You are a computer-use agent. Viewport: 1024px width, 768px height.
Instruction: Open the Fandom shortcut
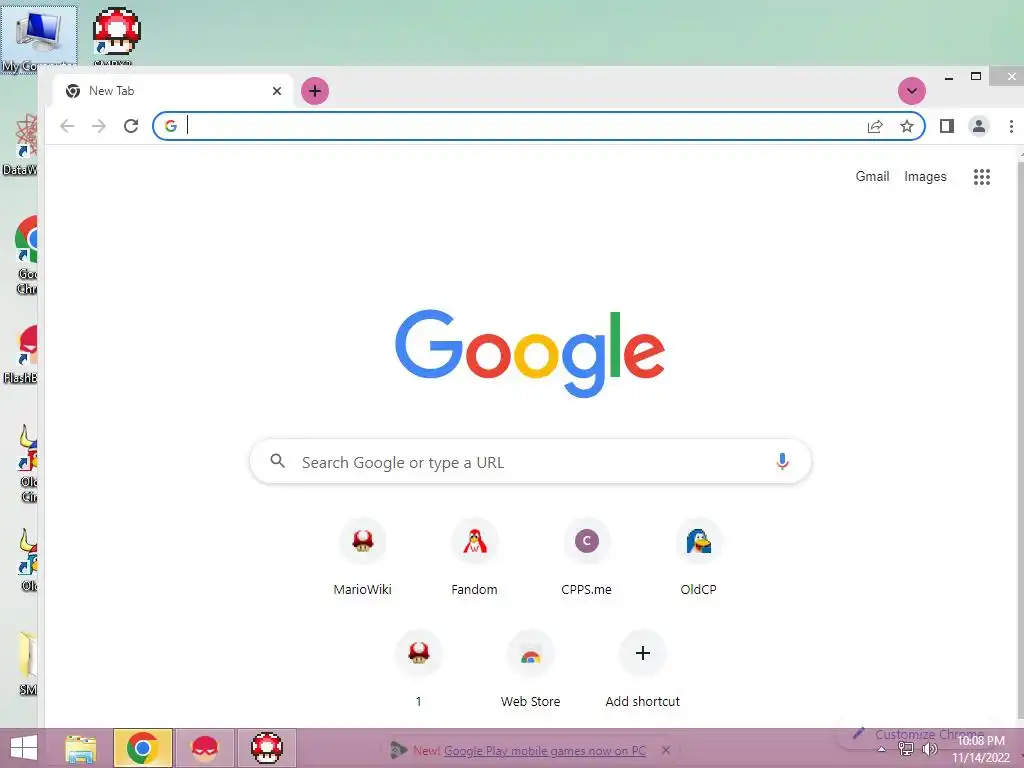[x=475, y=556]
